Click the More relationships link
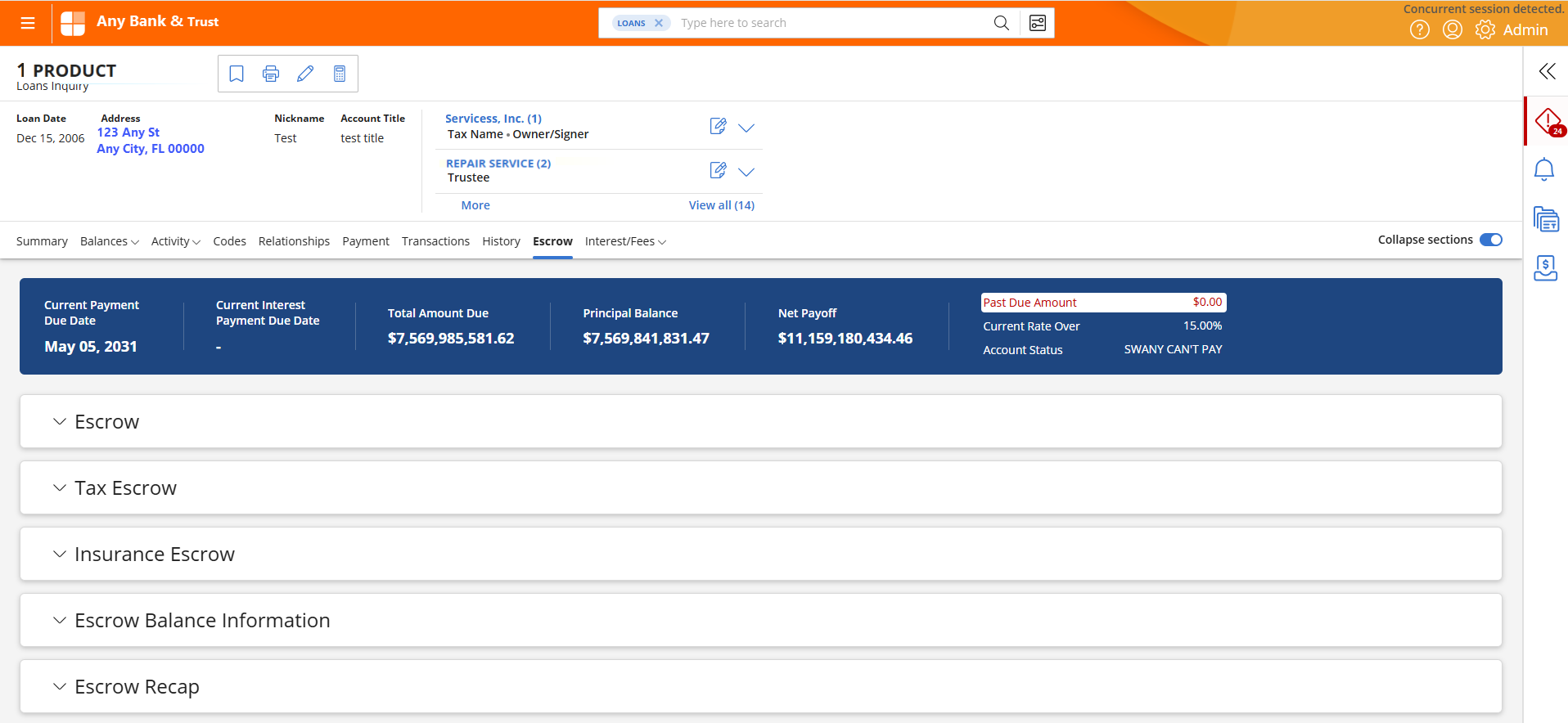This screenshot has width=1568, height=723. pos(475,205)
